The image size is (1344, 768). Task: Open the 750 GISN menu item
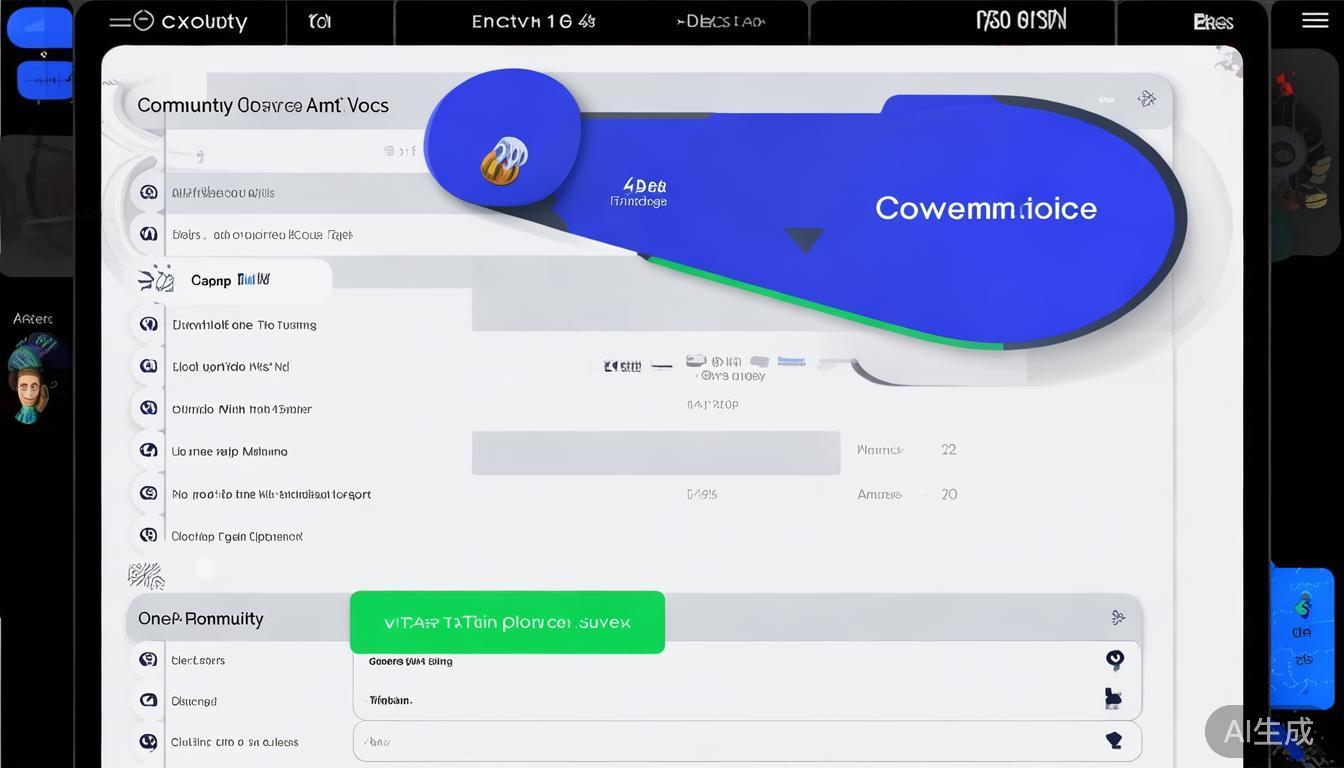pos(1021,20)
